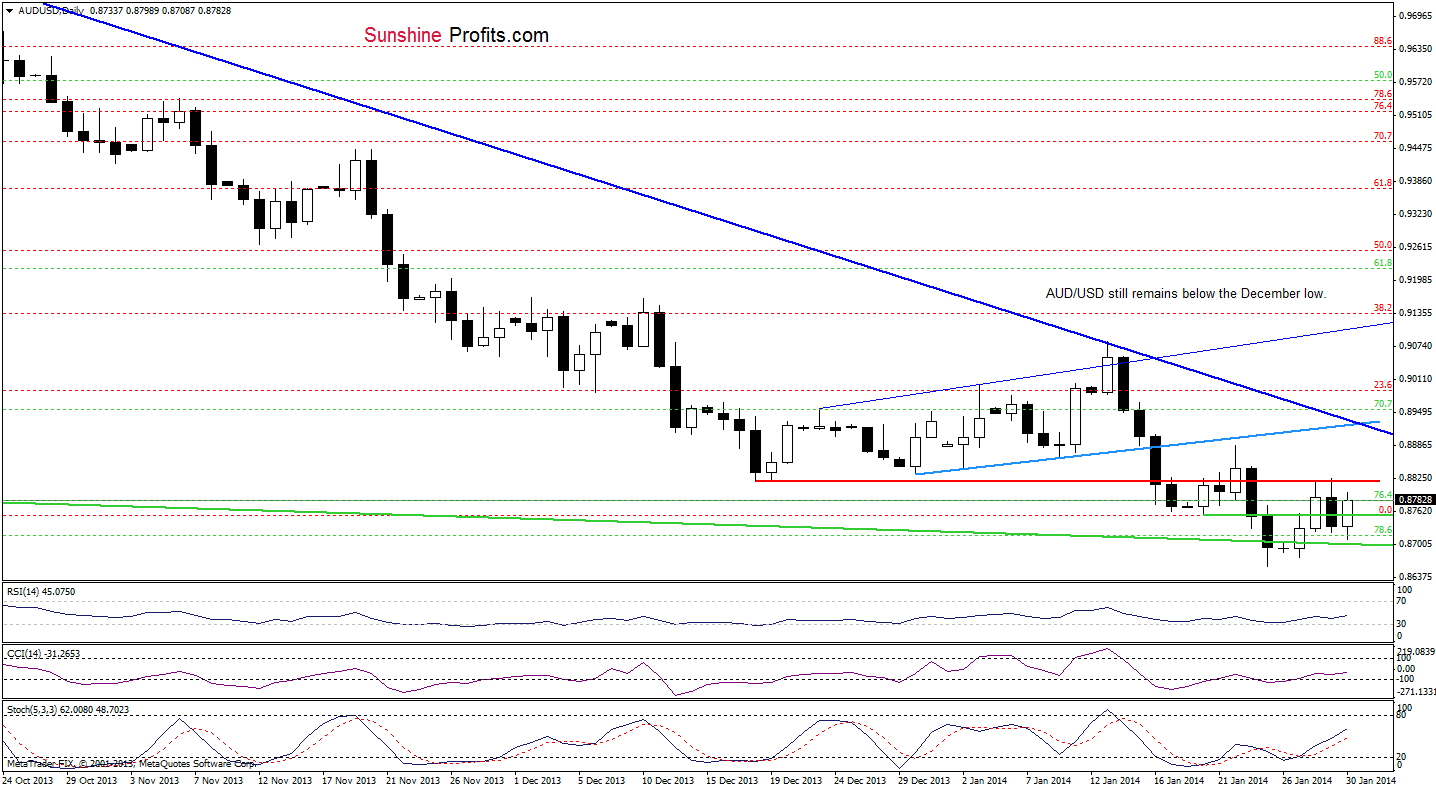Click date label 24 Oct 2013

tap(26, 778)
